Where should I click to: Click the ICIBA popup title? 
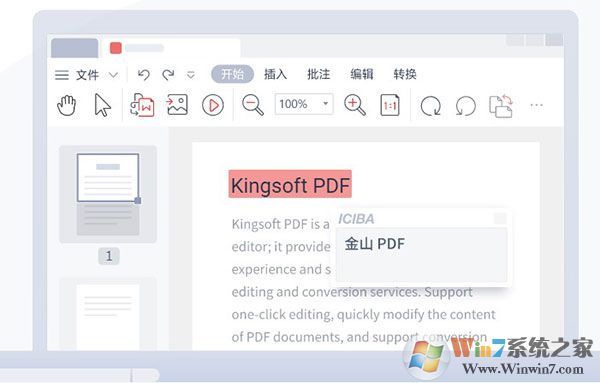[356, 219]
